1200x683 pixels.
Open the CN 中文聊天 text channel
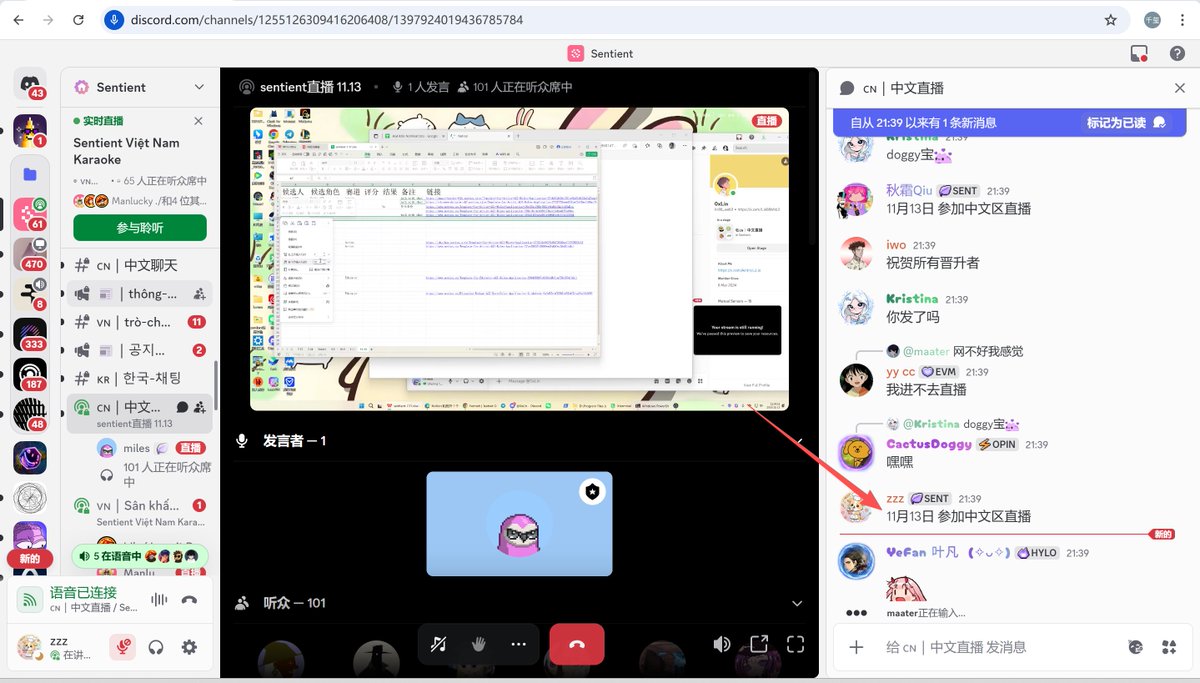point(140,265)
